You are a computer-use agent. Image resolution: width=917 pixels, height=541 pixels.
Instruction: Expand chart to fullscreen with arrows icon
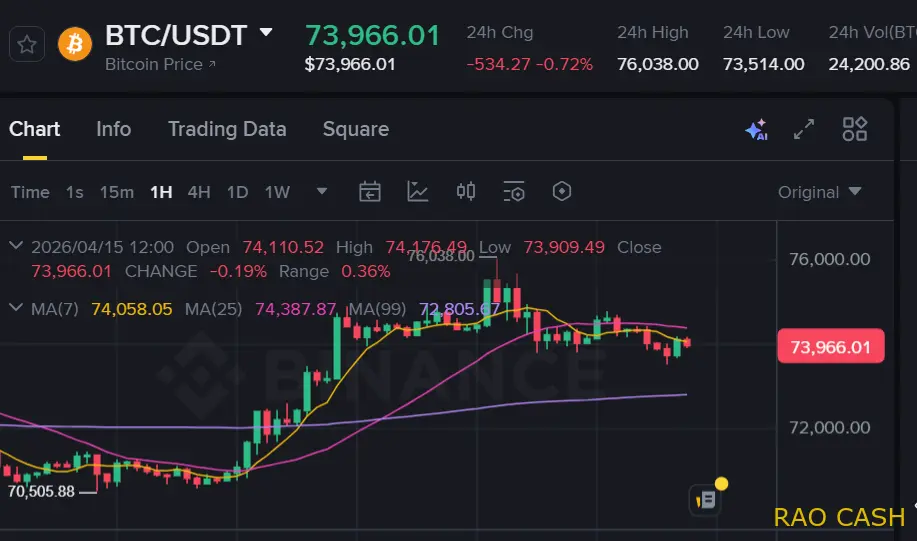point(804,129)
